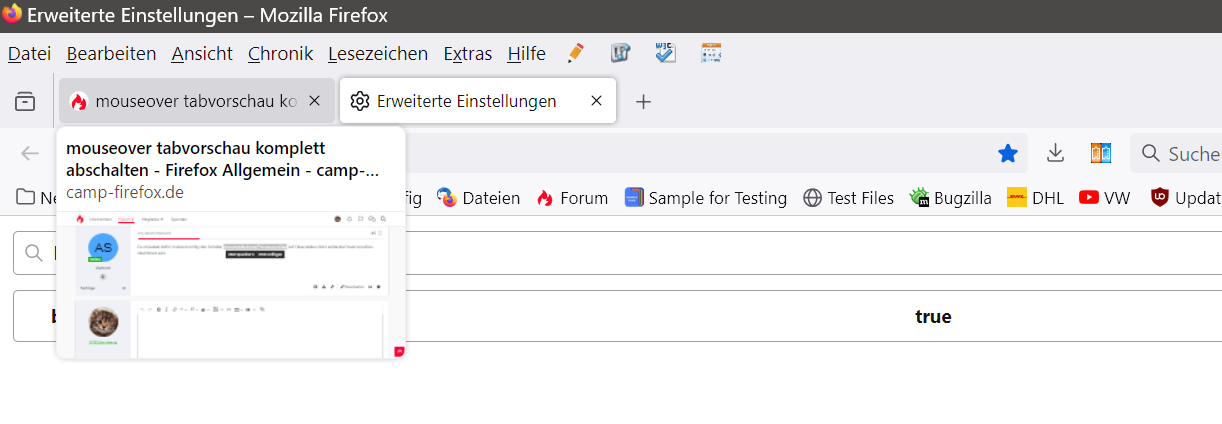The width and height of the screenshot is (1222, 424).
Task: Click the blue bookmark star icon
Action: tap(1008, 153)
